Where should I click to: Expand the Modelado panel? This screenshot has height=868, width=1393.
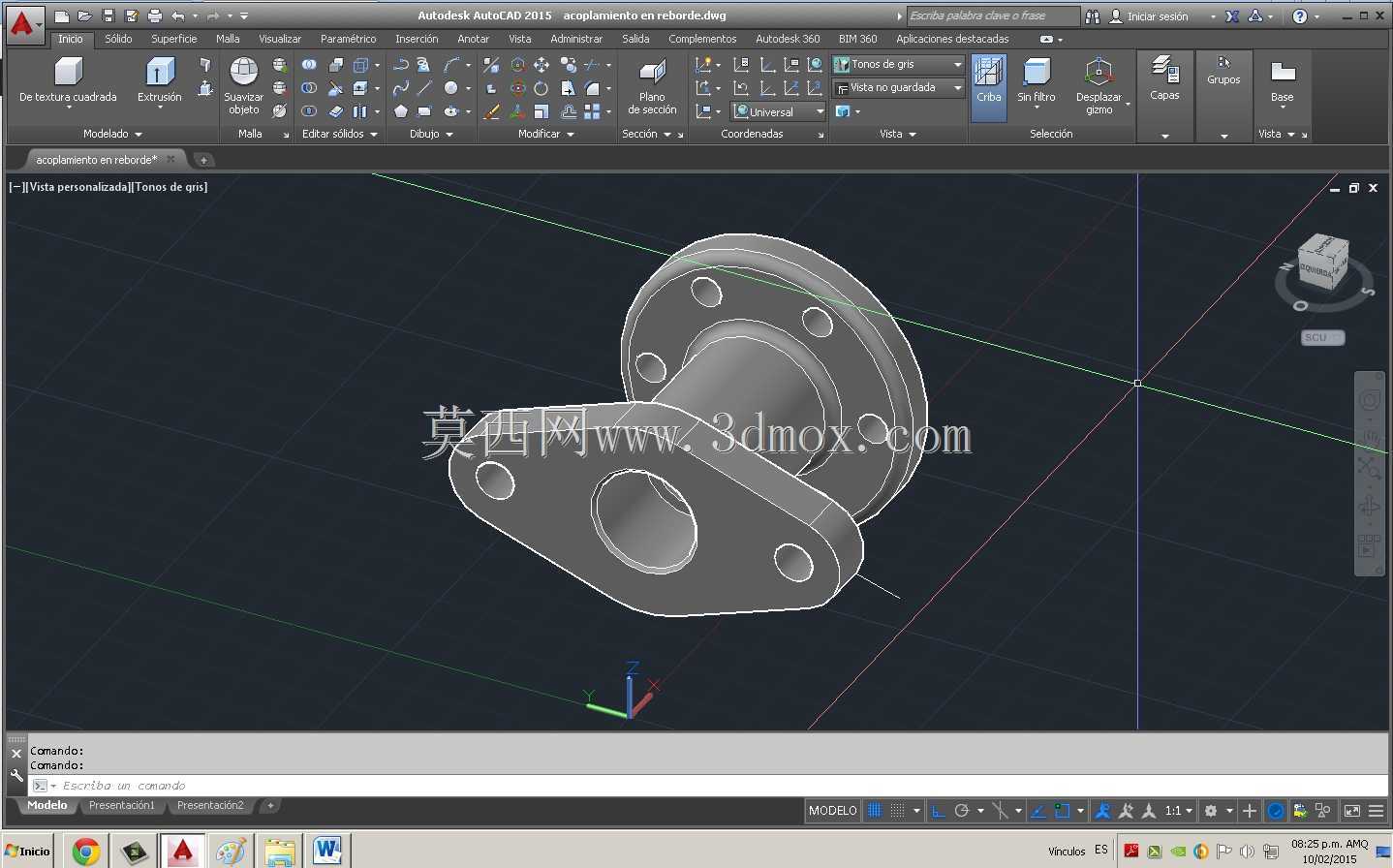tap(112, 134)
